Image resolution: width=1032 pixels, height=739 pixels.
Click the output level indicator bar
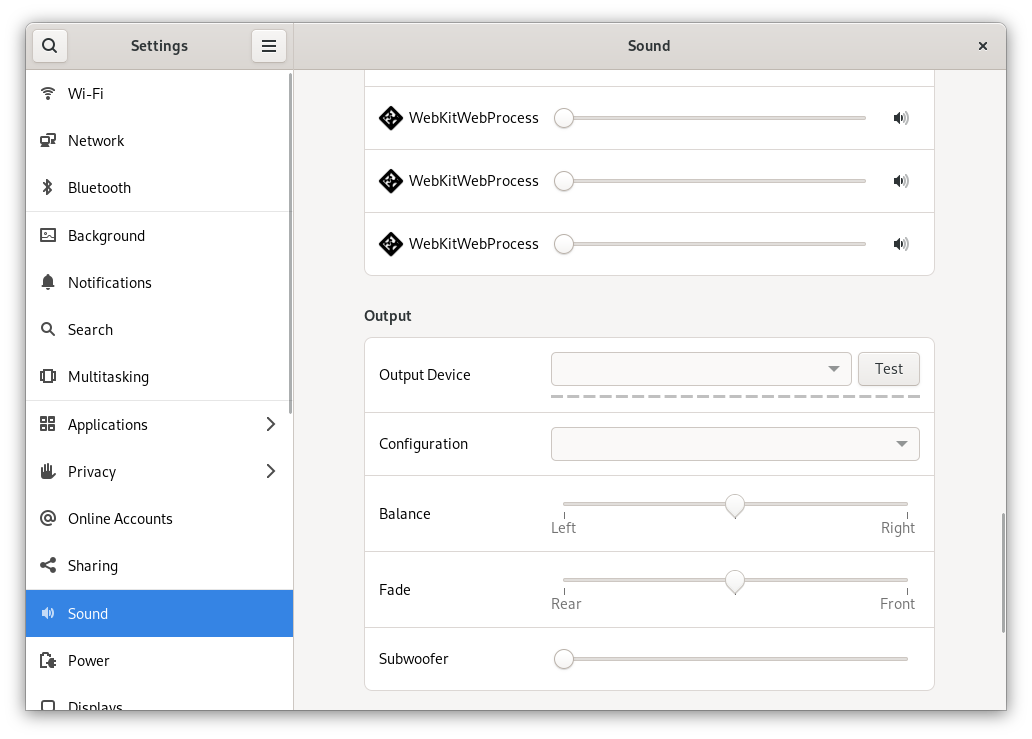pyautogui.click(x=735, y=397)
